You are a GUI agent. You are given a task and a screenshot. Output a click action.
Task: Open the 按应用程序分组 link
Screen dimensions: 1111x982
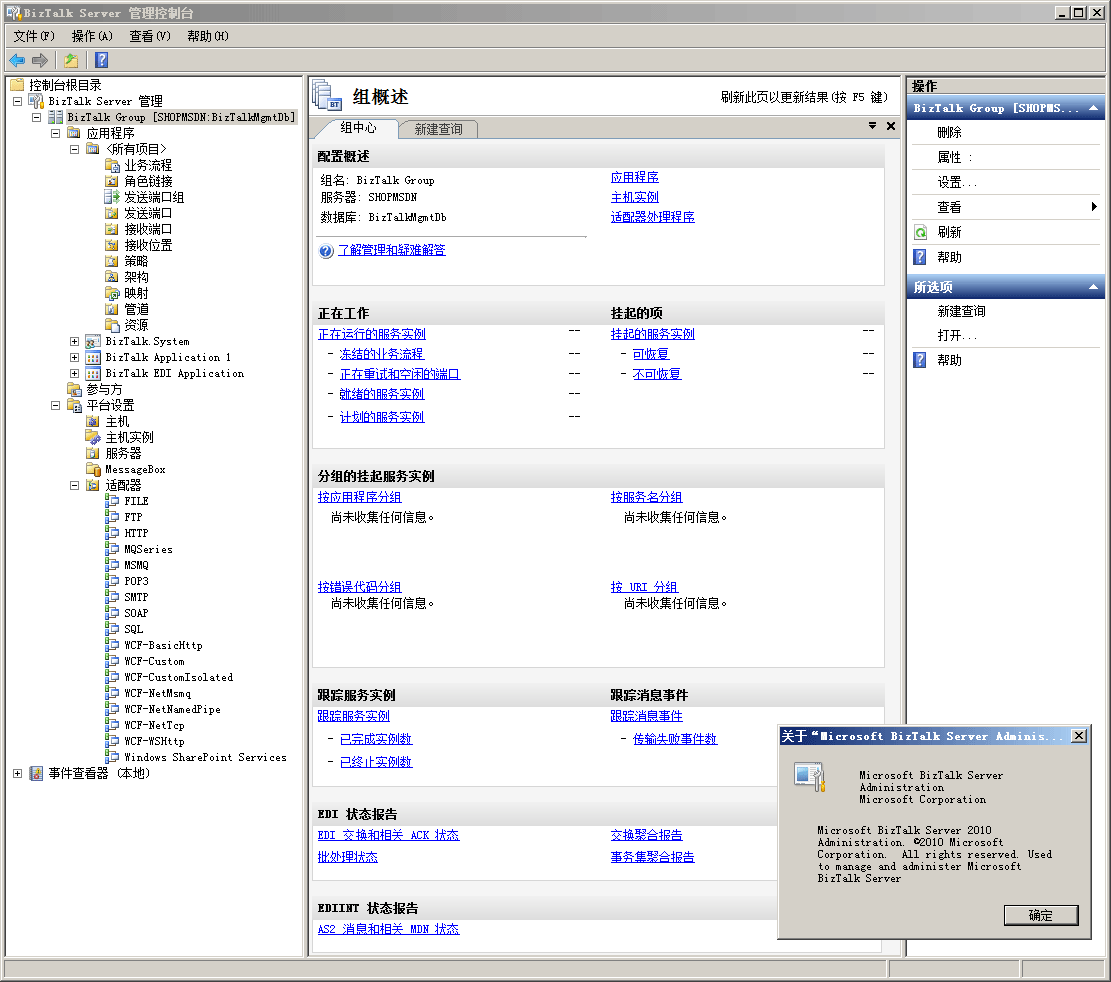point(359,497)
